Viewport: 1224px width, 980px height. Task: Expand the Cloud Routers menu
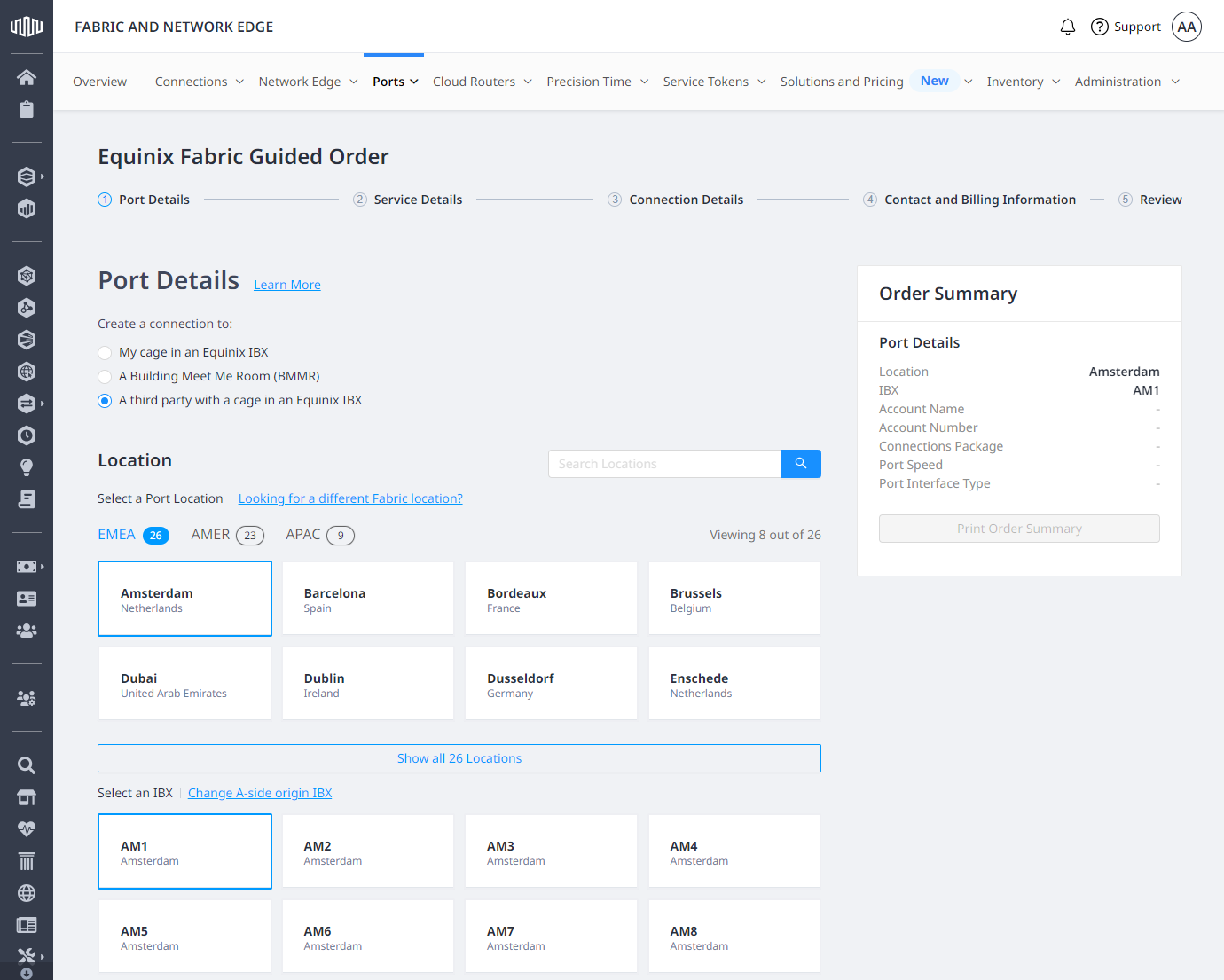(x=483, y=82)
